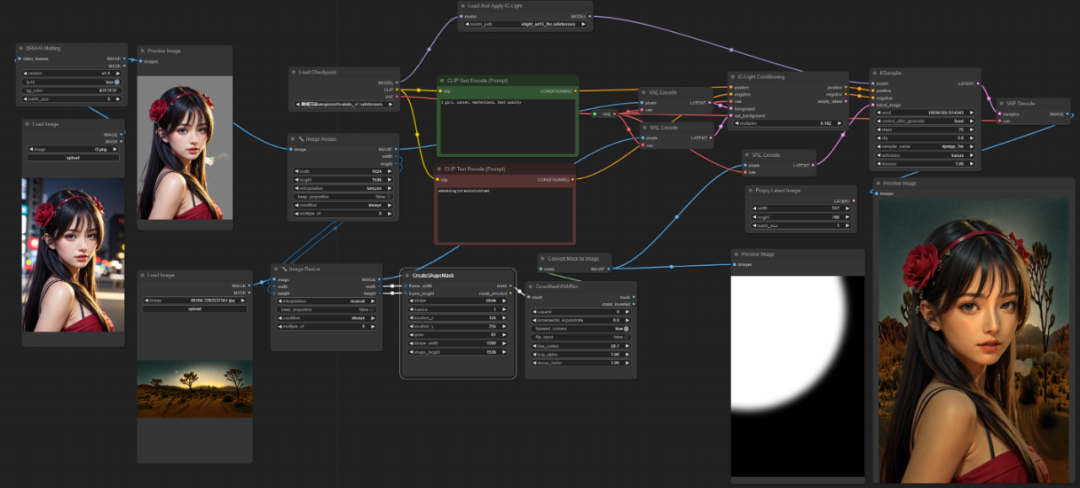
Task: Collapse the Empty Latent Image node via its dot
Action: [x=751, y=191]
